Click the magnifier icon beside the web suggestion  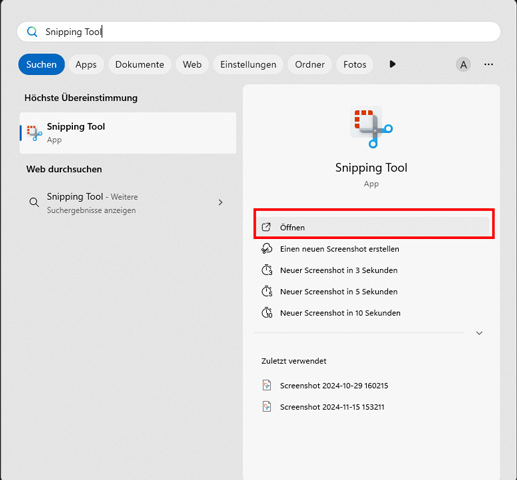(34, 202)
